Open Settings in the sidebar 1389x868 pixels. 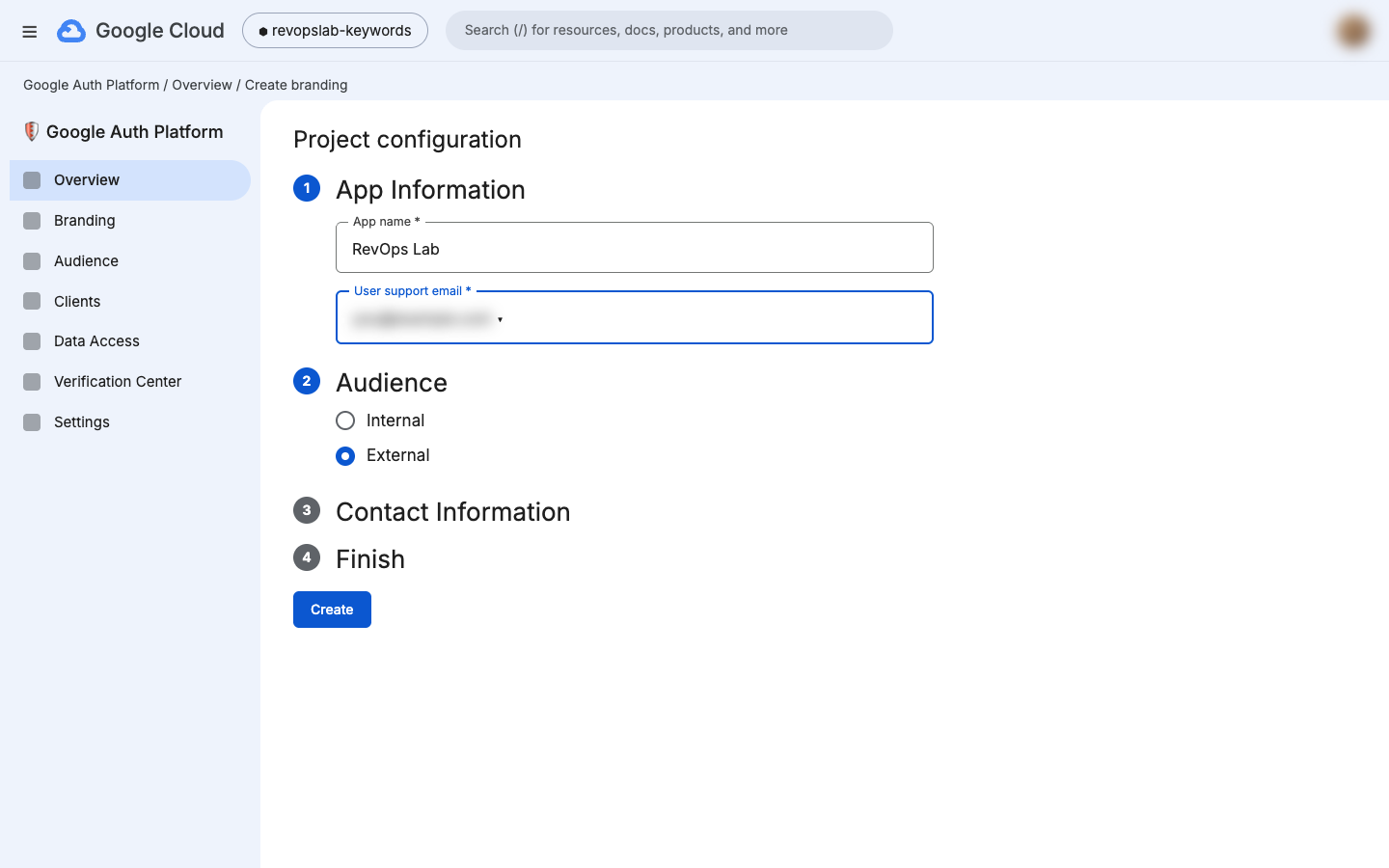pyautogui.click(x=130, y=422)
